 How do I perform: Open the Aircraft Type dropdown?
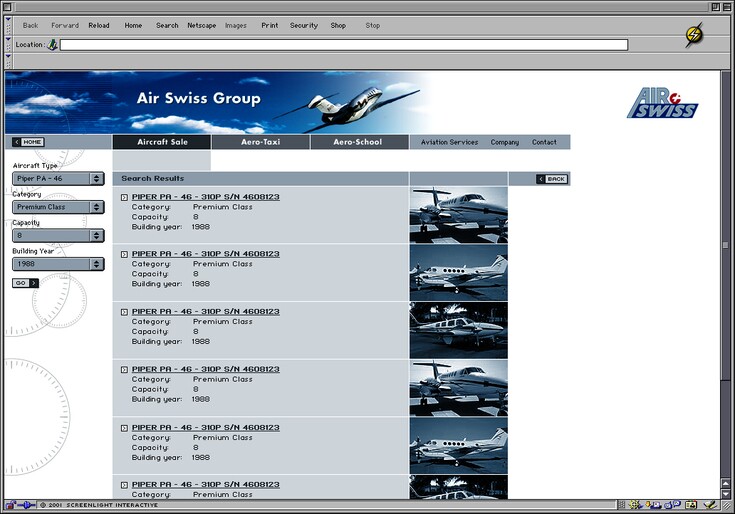(x=58, y=179)
